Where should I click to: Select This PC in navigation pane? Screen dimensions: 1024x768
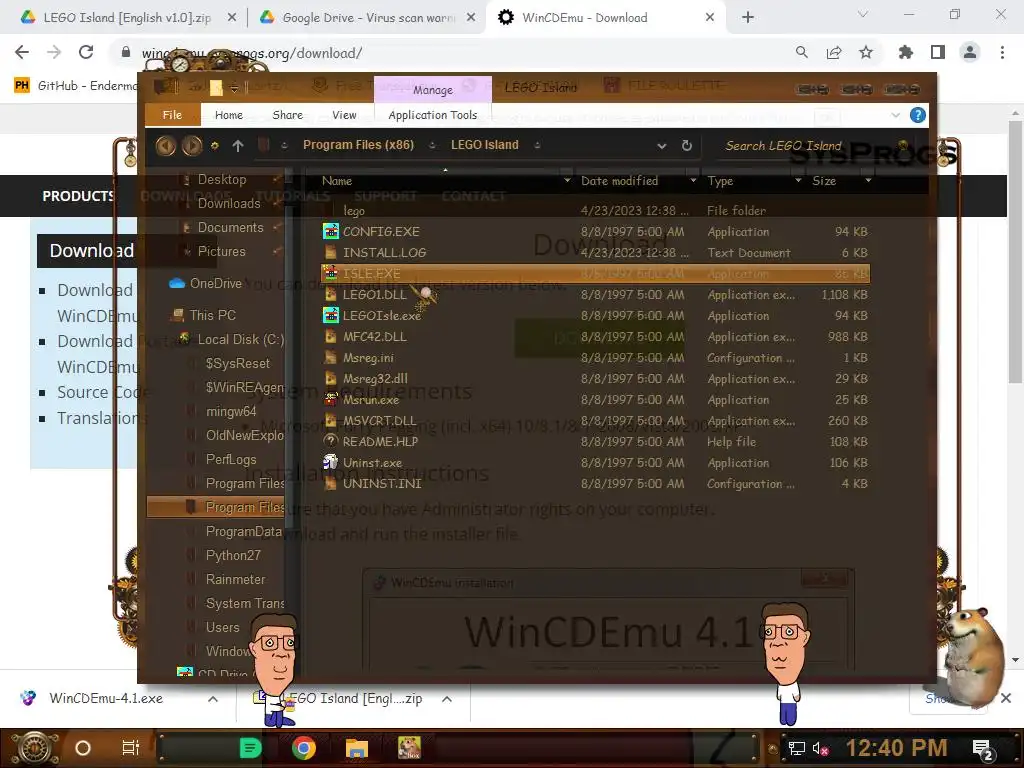click(212, 315)
